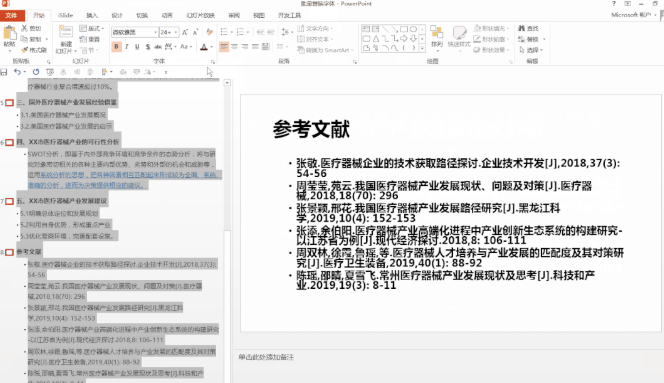Viewport: 664px width, 383px height.
Task: Toggle Italic formatting
Action: coord(127,47)
